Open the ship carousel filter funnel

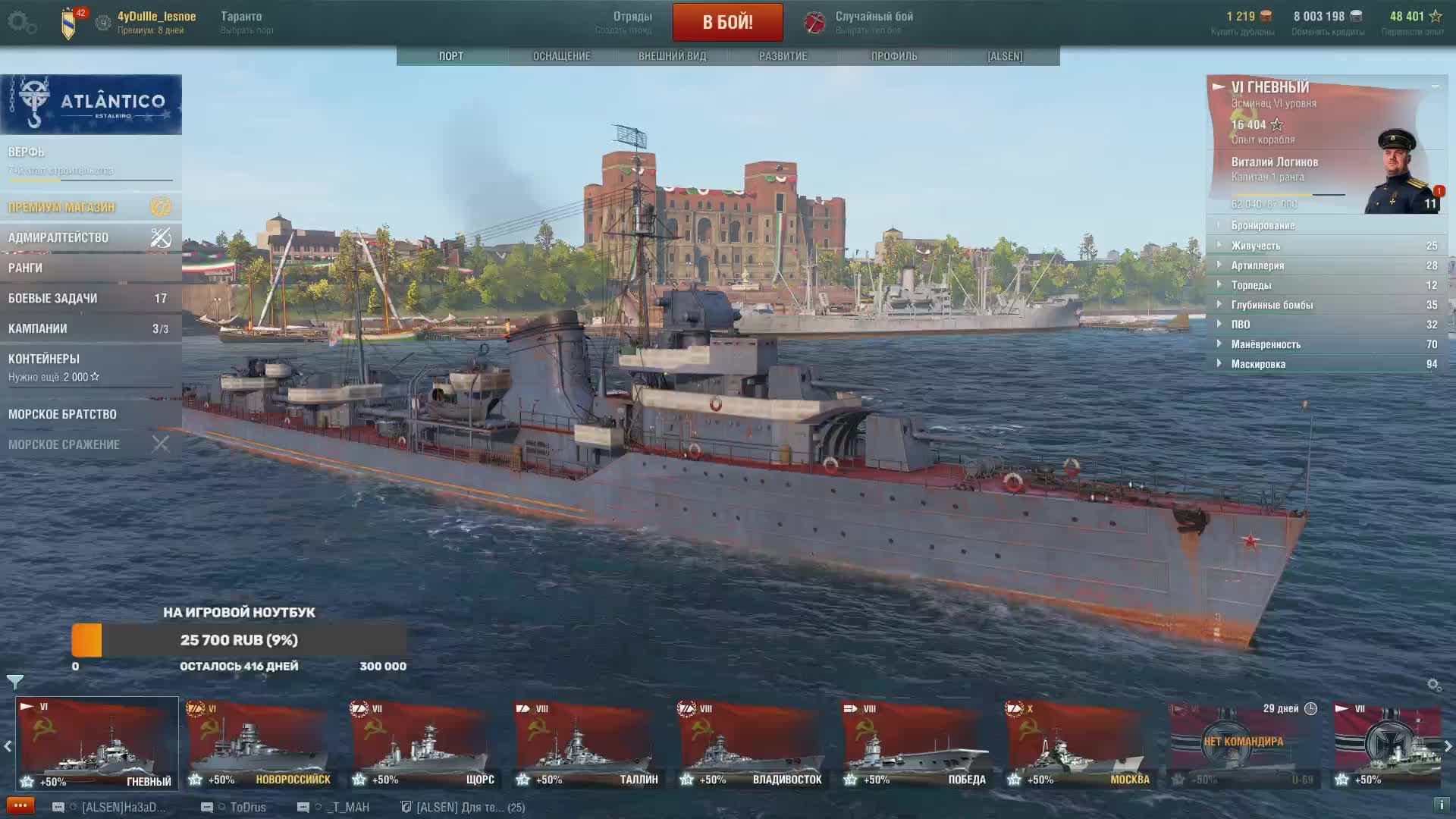point(15,682)
